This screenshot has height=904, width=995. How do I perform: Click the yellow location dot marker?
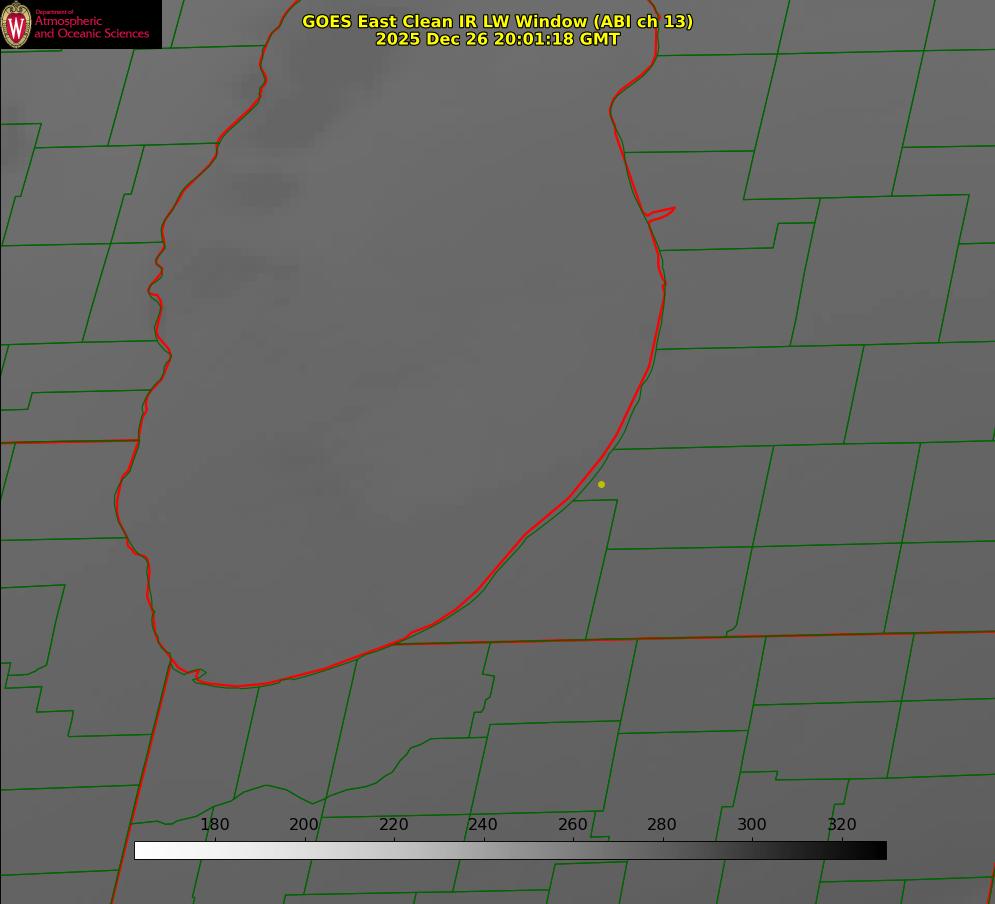tap(601, 484)
